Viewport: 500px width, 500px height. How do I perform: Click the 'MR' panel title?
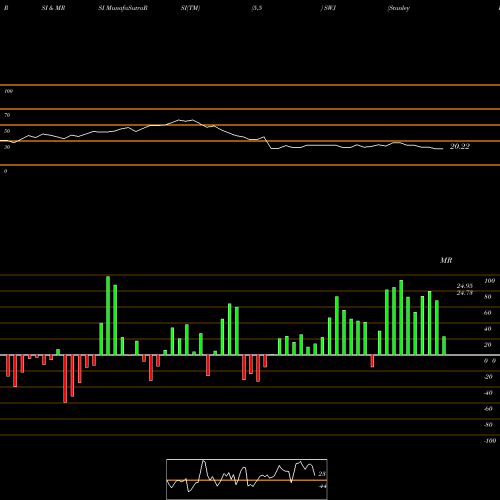(x=446, y=260)
